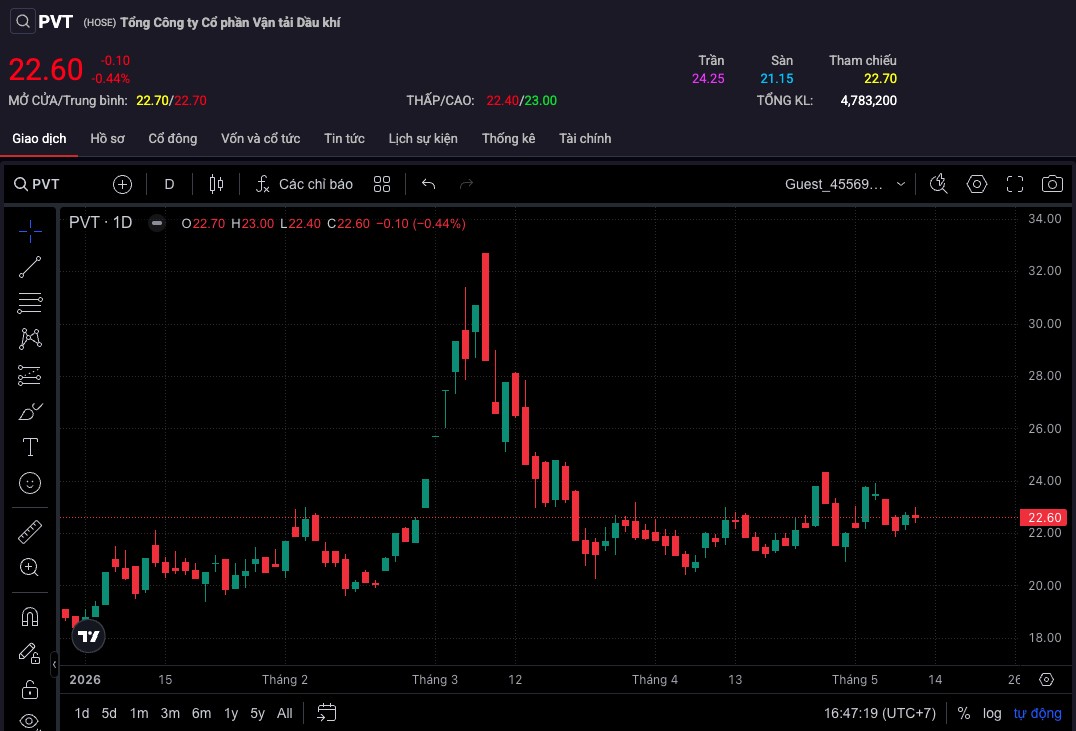Select the text annotation tool
Screen dimensions: 1076x731
[30, 447]
